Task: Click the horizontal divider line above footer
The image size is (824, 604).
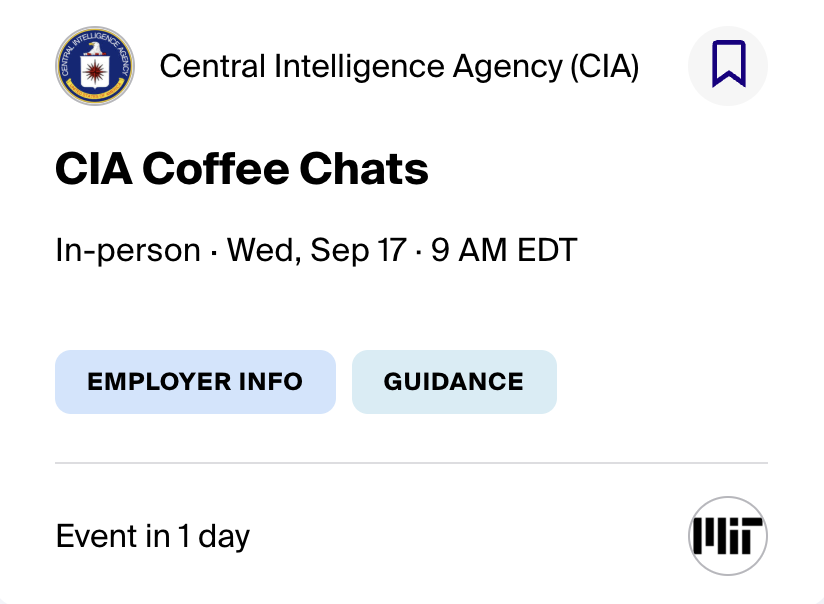Action: pyautogui.click(x=411, y=463)
